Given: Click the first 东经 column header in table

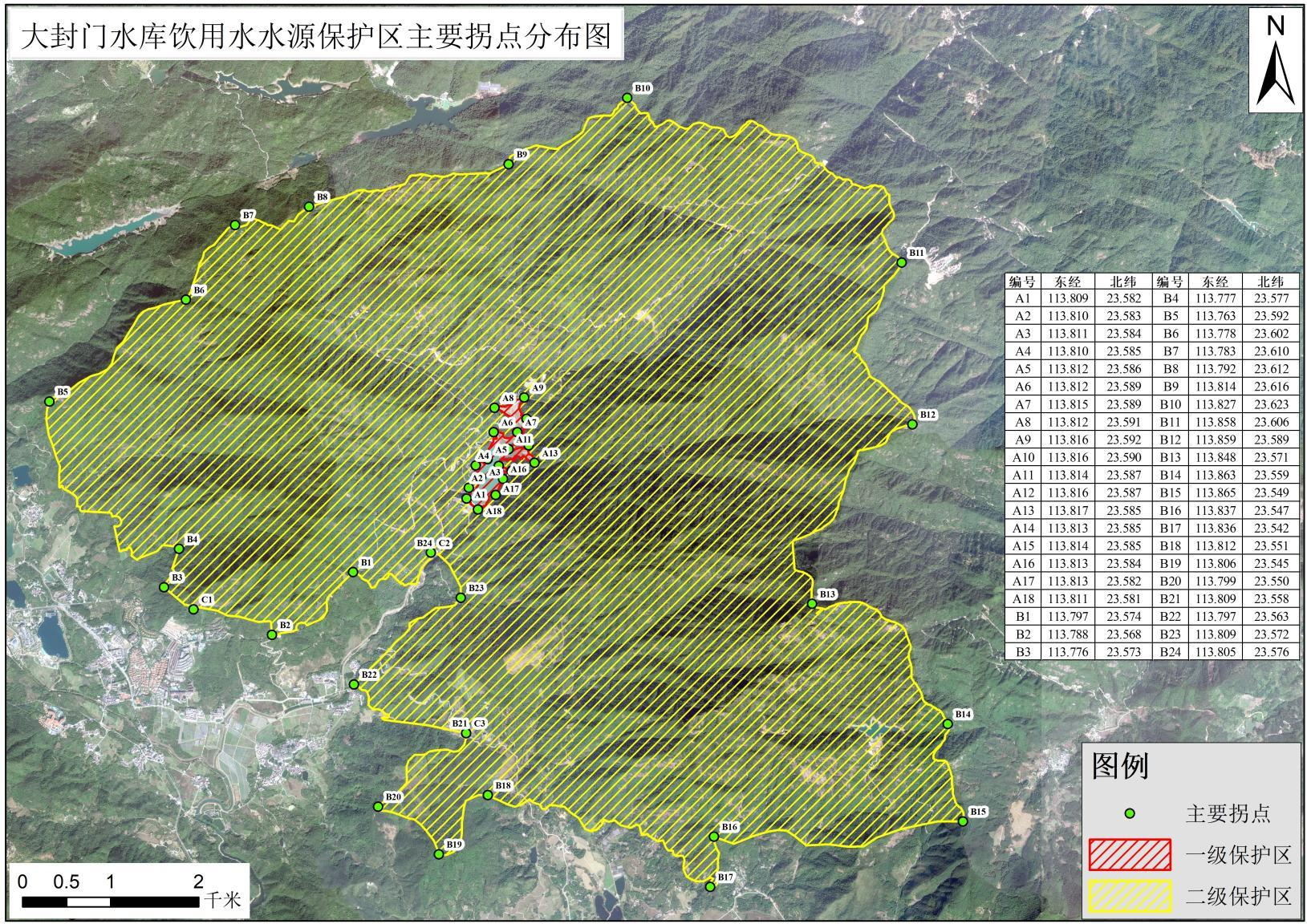Looking at the screenshot, I should [1068, 282].
